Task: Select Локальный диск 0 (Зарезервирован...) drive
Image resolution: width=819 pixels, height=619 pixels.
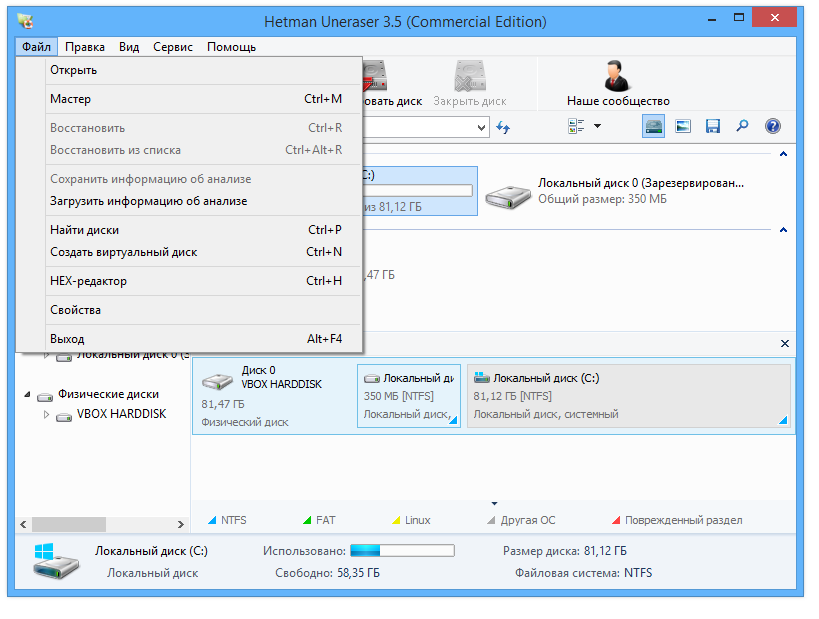Action: tap(614, 191)
